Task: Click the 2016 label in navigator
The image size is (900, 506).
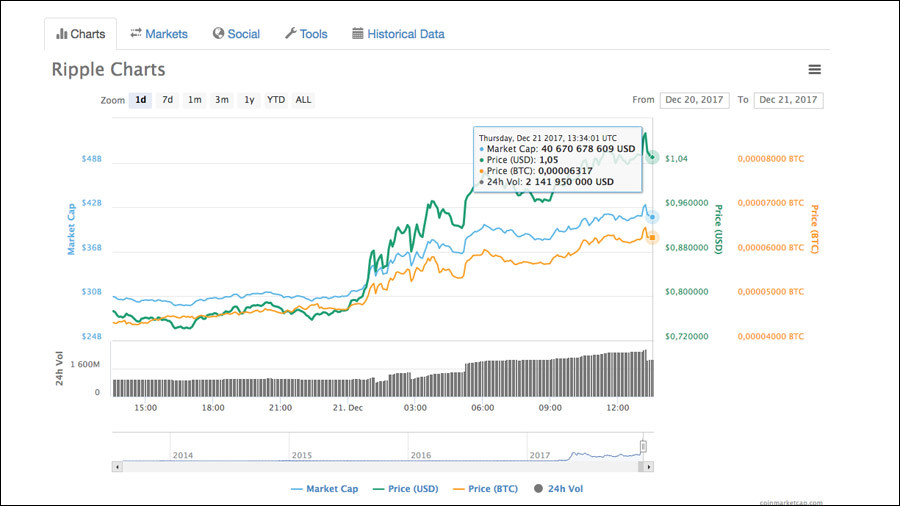Action: [421, 456]
